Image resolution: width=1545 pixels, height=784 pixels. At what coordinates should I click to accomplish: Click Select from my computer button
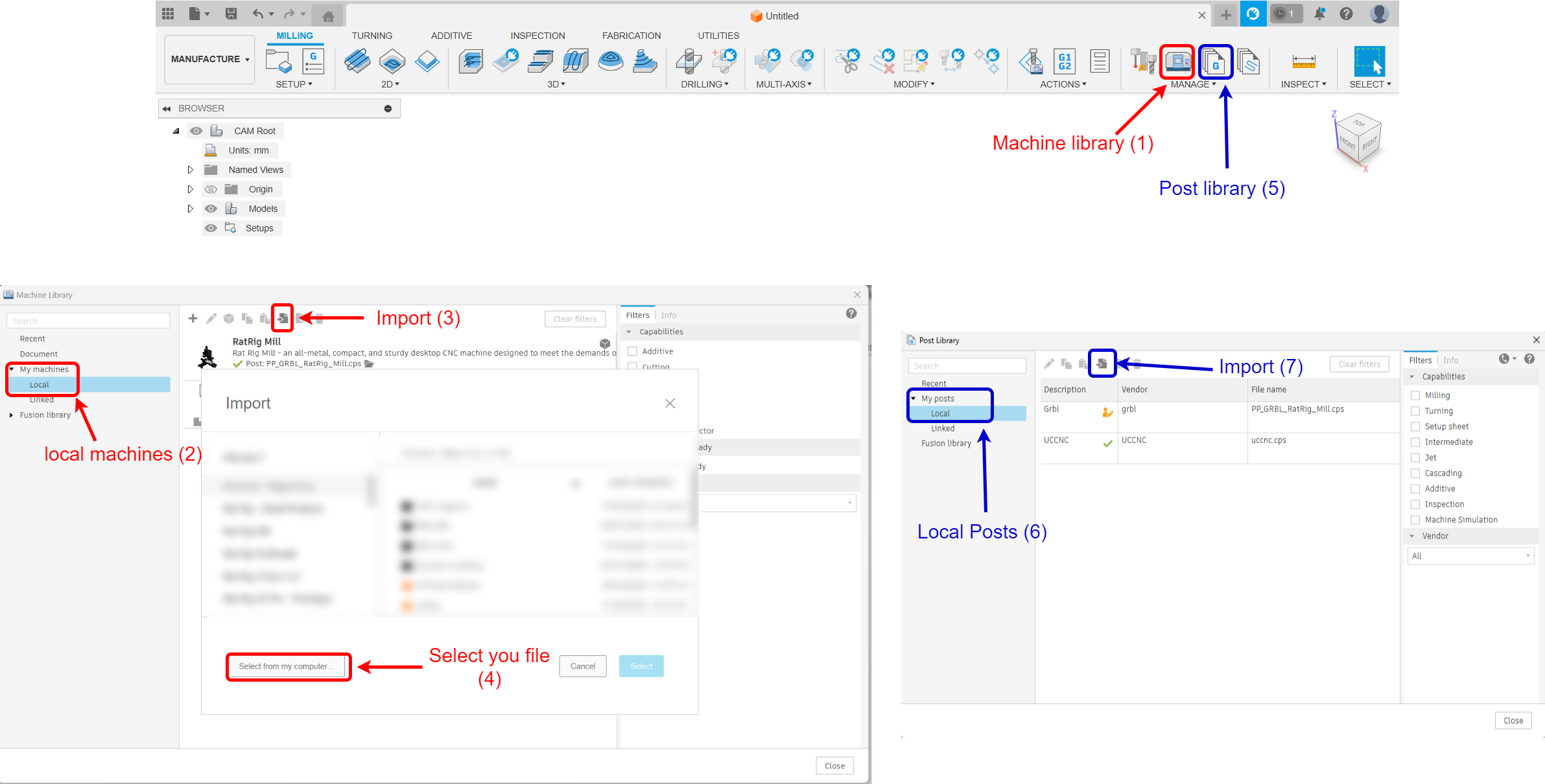pyautogui.click(x=286, y=666)
